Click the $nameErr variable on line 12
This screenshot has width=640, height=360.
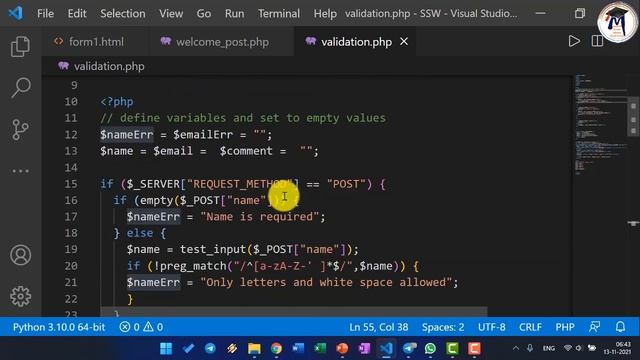(x=127, y=135)
